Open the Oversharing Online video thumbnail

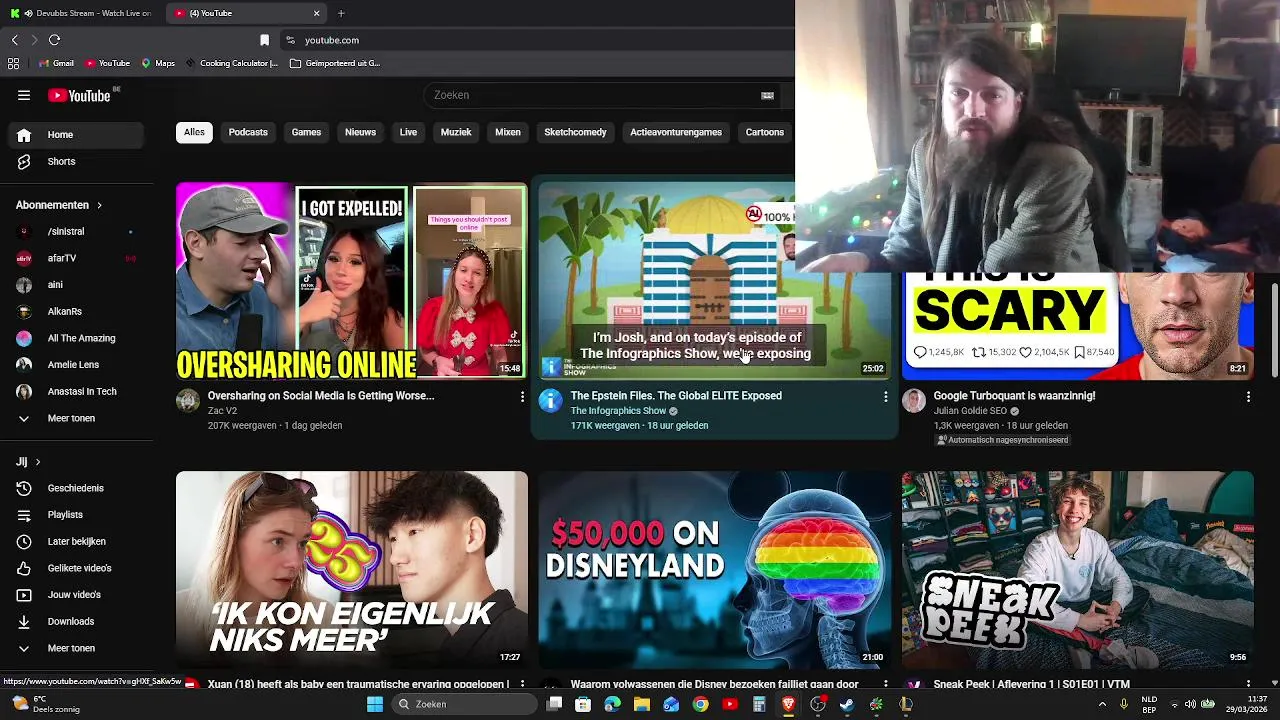click(x=352, y=281)
